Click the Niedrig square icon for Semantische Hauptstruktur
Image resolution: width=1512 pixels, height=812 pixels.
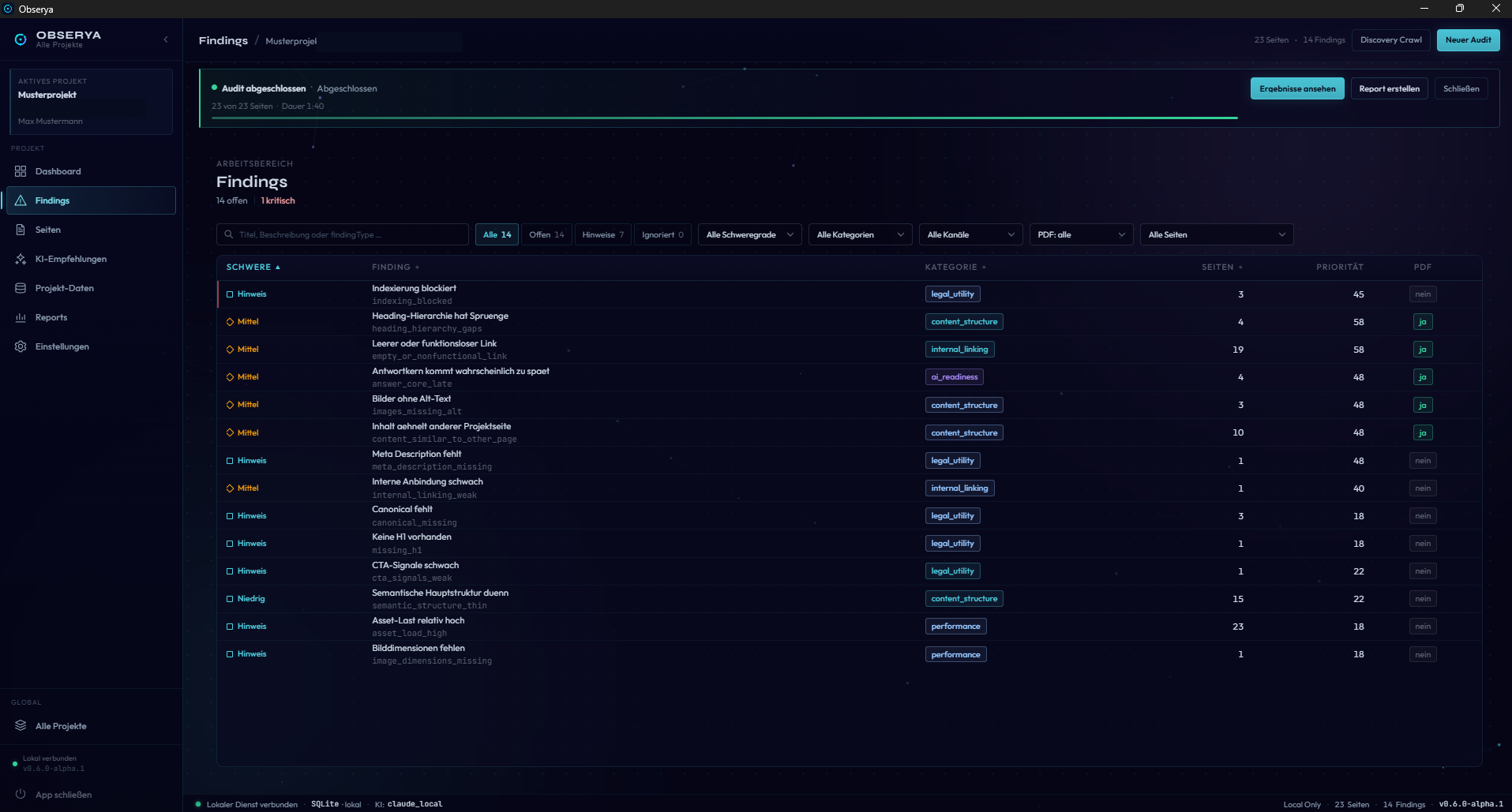231,599
